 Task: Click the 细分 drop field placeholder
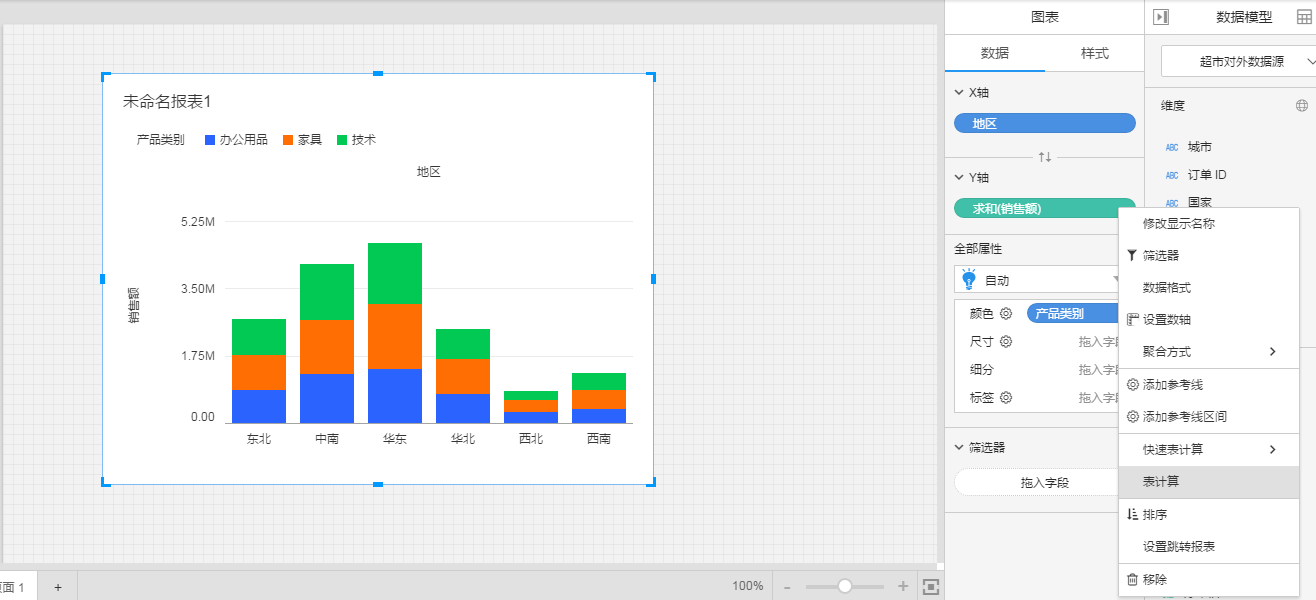tap(1098, 369)
